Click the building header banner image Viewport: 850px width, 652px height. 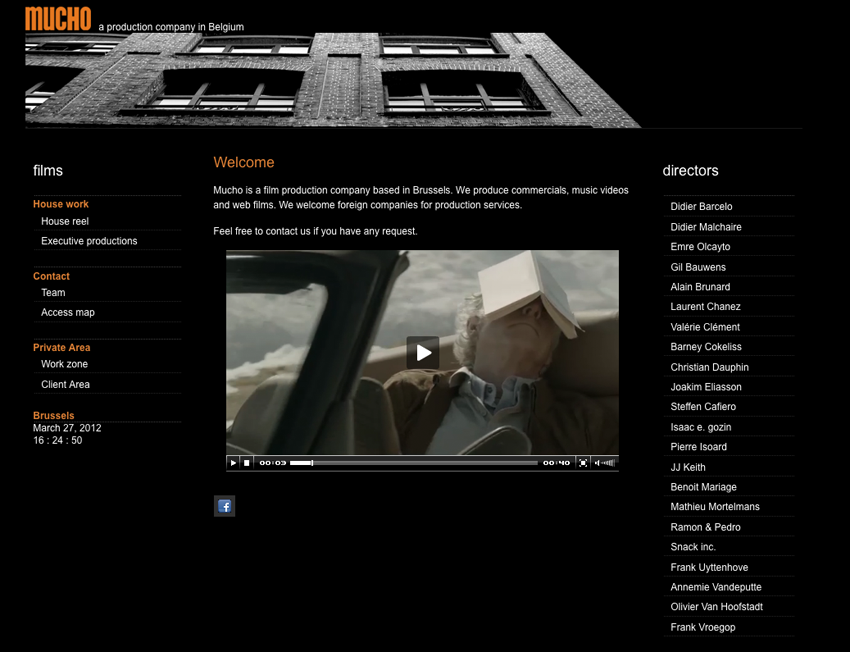coord(332,80)
